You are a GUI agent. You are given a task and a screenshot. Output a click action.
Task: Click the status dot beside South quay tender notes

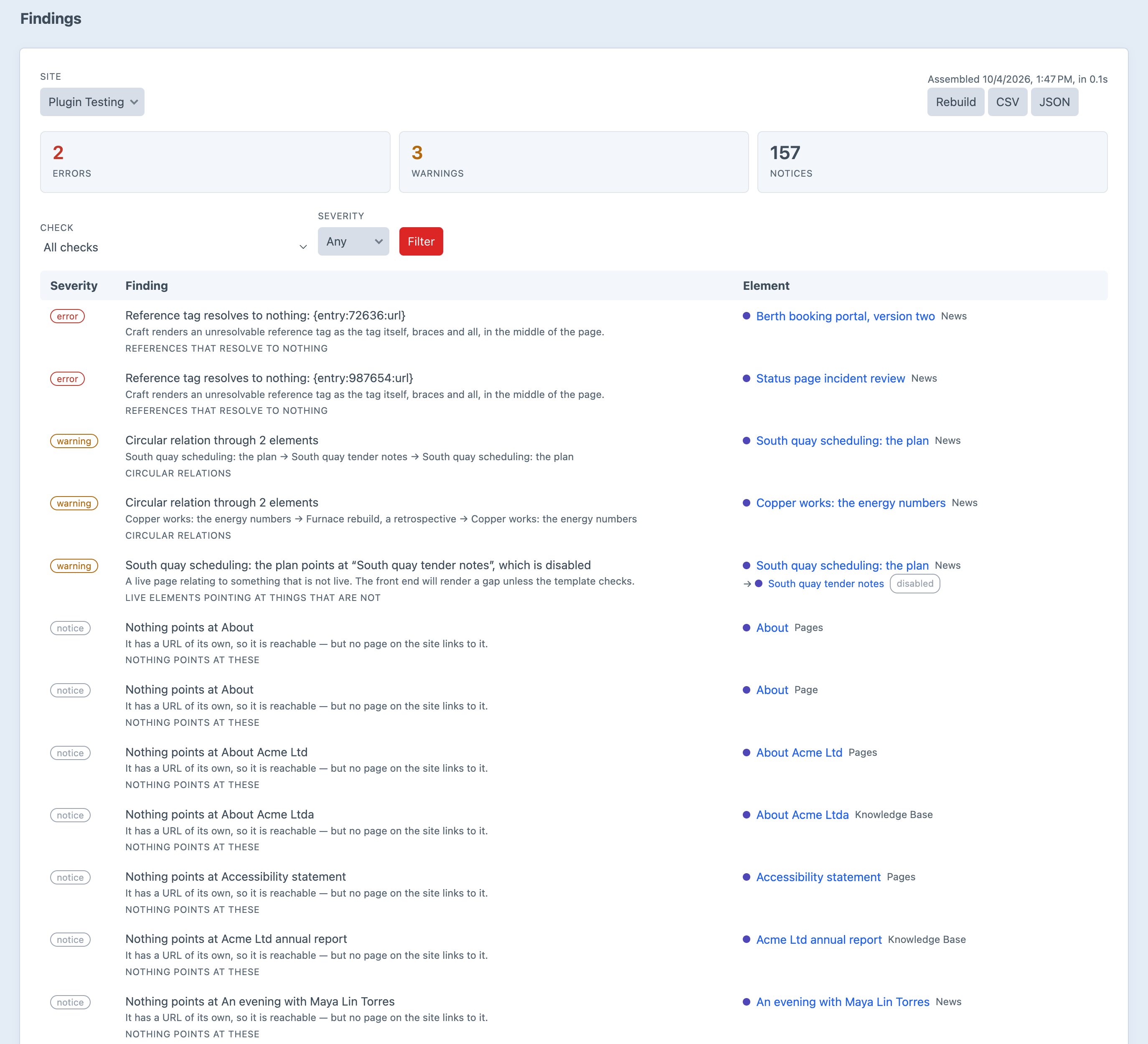pos(759,583)
